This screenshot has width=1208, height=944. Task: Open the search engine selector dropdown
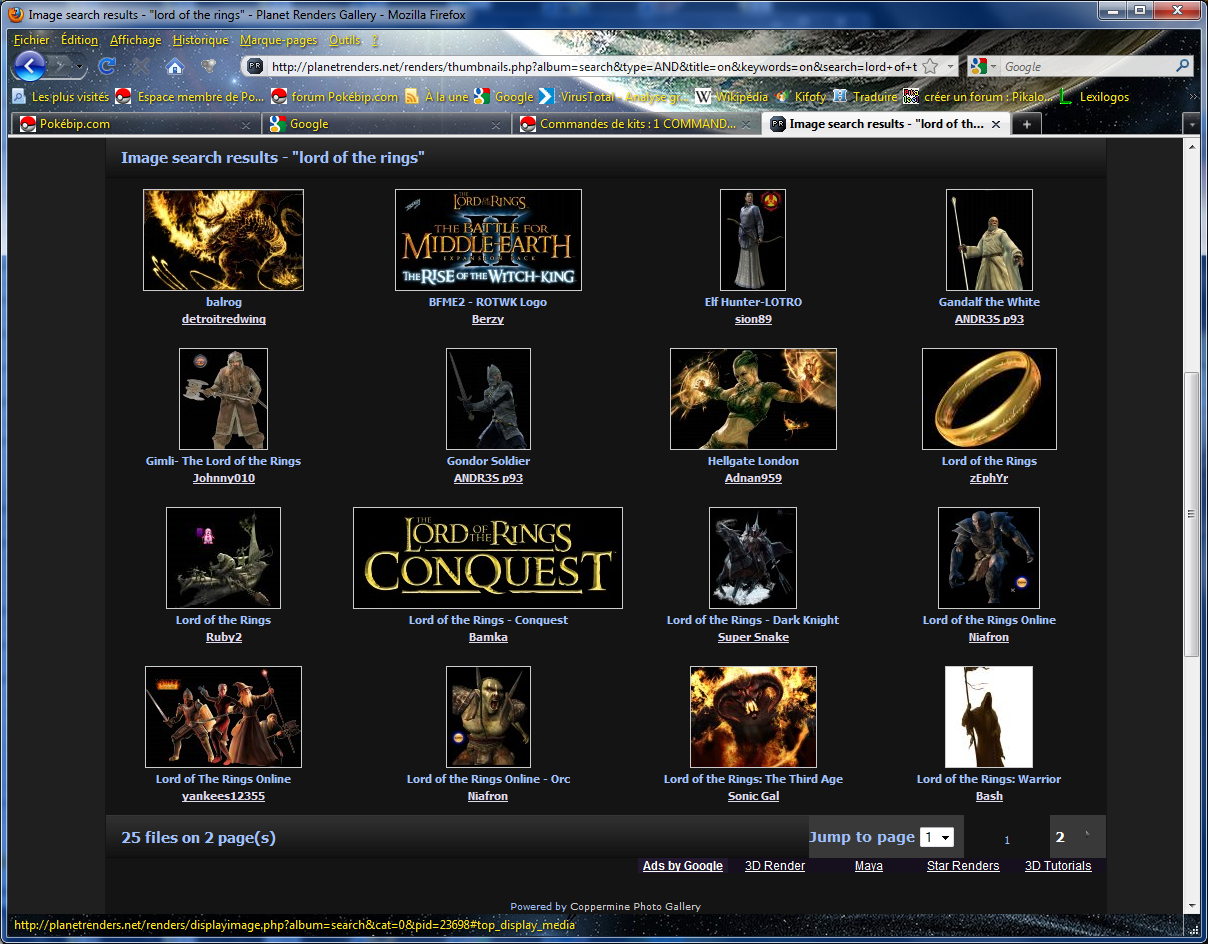984,66
